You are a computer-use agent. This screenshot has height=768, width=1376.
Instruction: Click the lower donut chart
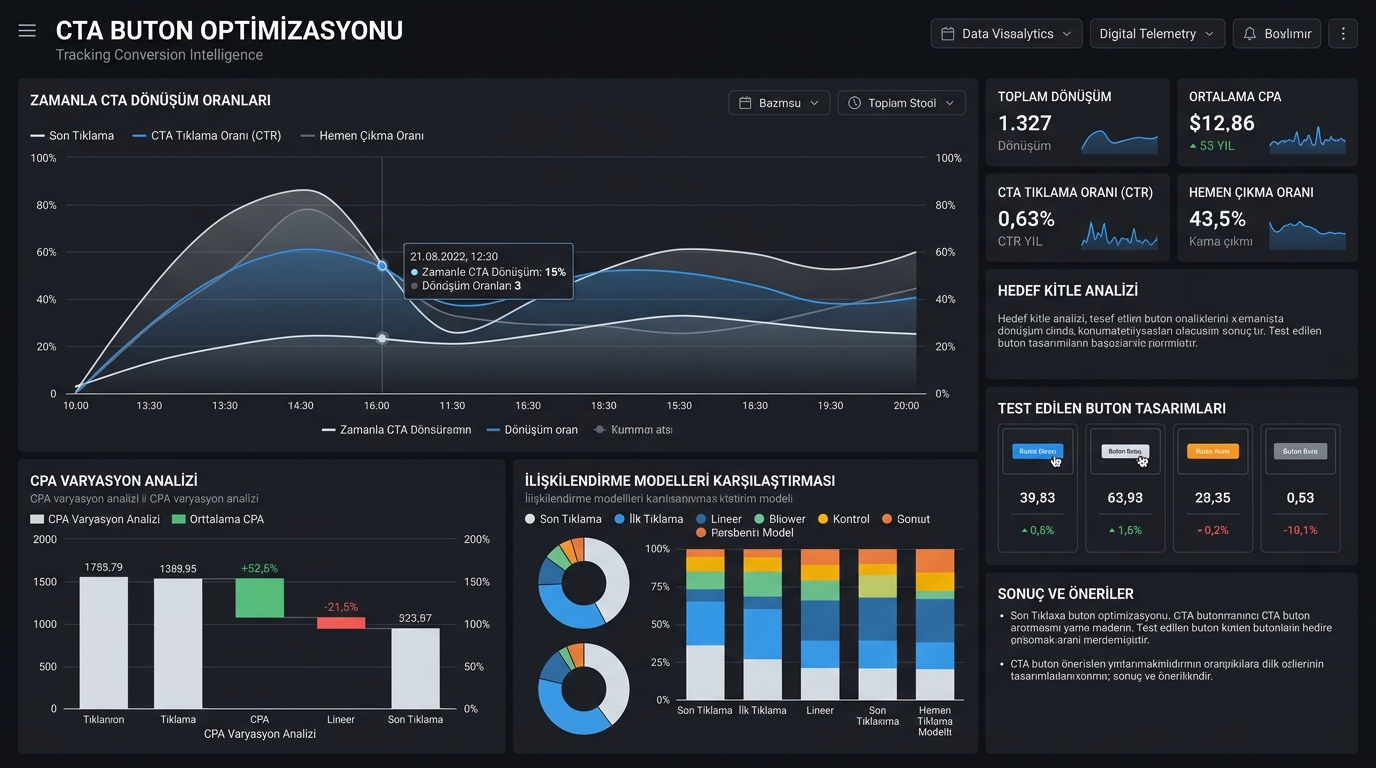click(584, 689)
